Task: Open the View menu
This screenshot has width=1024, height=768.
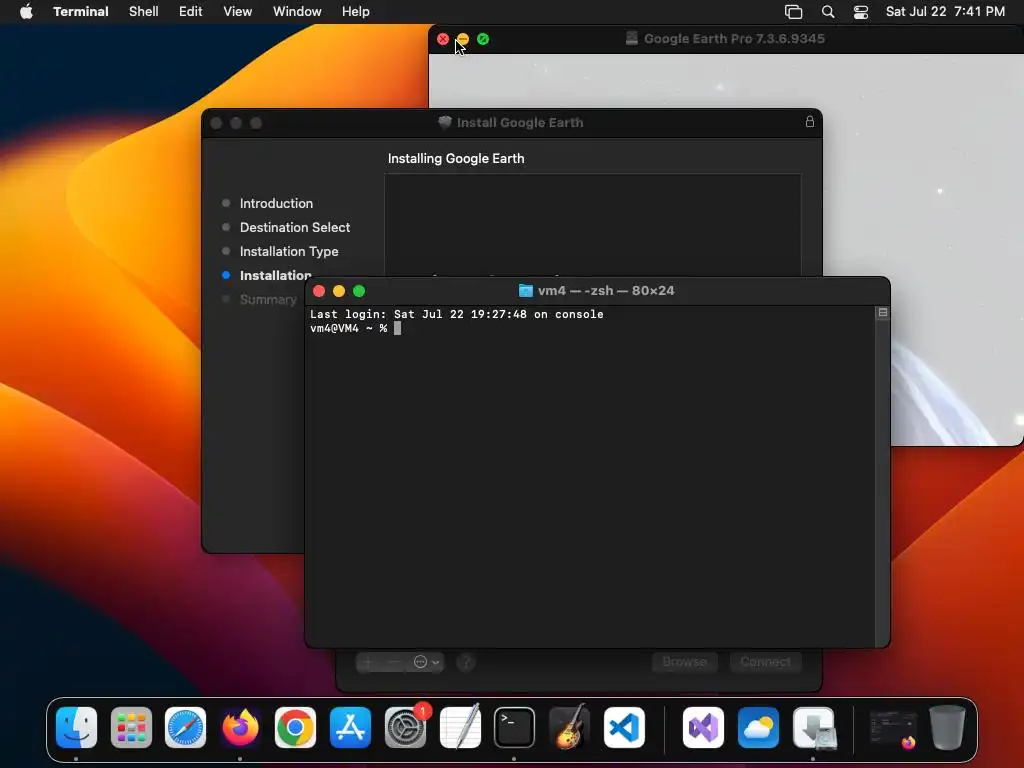Action: (238, 11)
